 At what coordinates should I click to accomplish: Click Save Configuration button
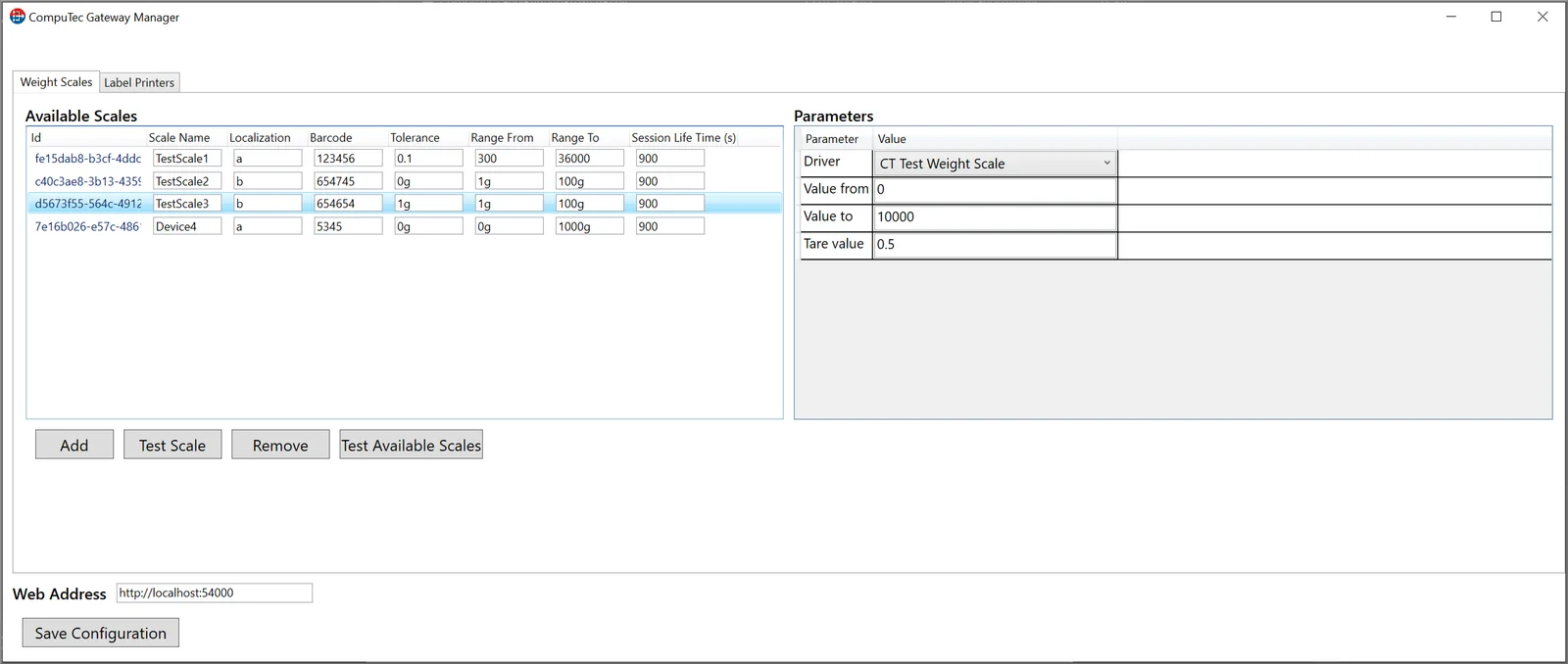pos(101,633)
